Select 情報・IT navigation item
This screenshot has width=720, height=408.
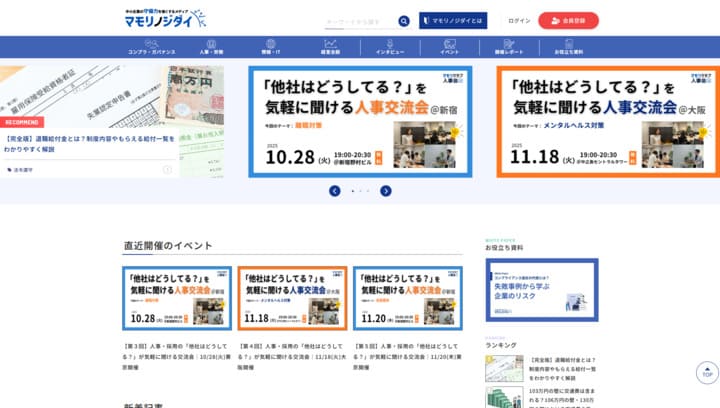point(271,47)
